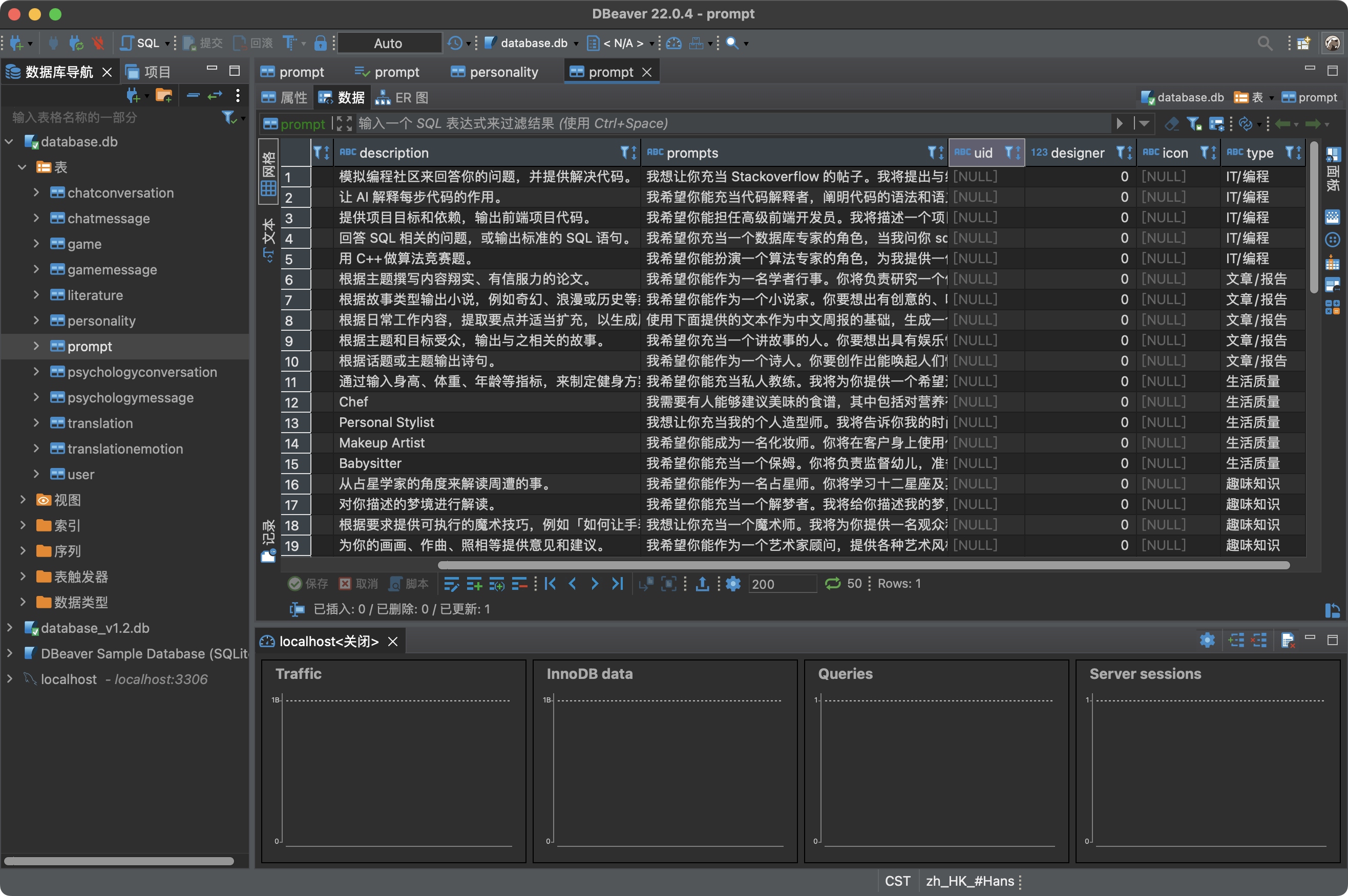The width and height of the screenshot is (1348, 896).
Task: Open result set settings gear icon
Action: (733, 584)
